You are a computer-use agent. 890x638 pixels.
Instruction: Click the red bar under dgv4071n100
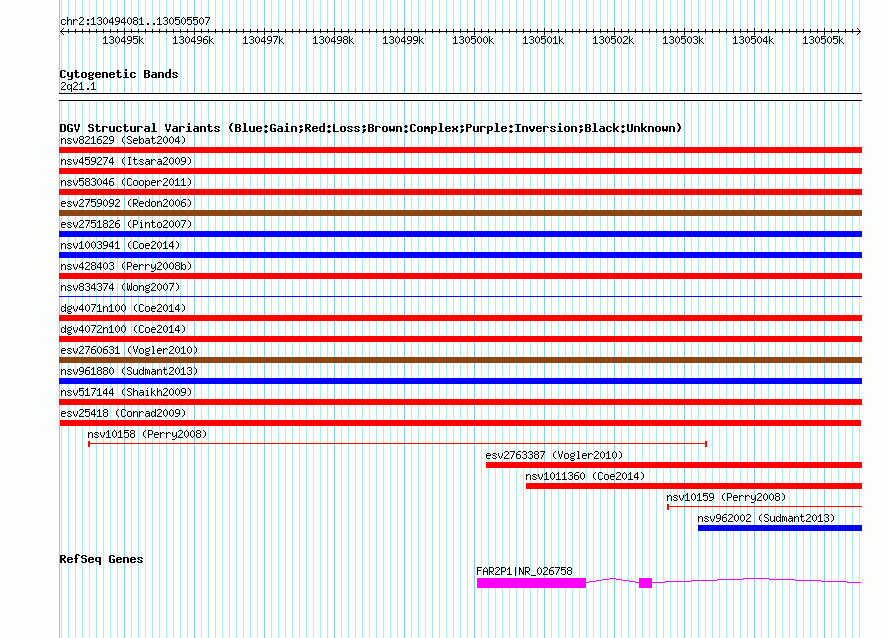(x=460, y=318)
